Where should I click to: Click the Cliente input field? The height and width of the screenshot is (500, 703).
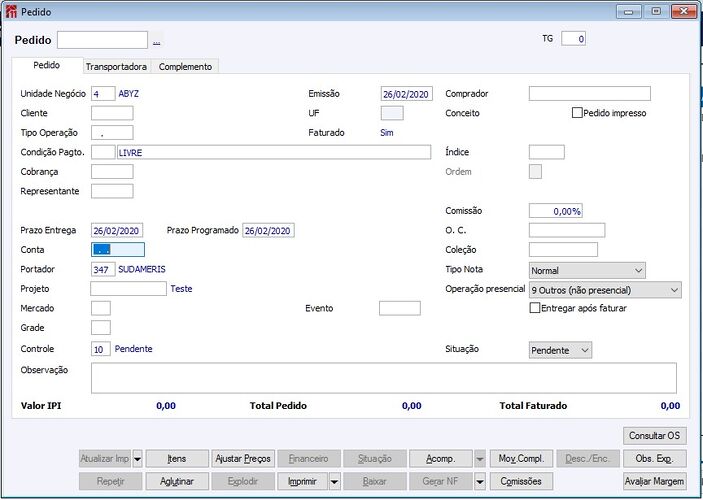[112, 113]
